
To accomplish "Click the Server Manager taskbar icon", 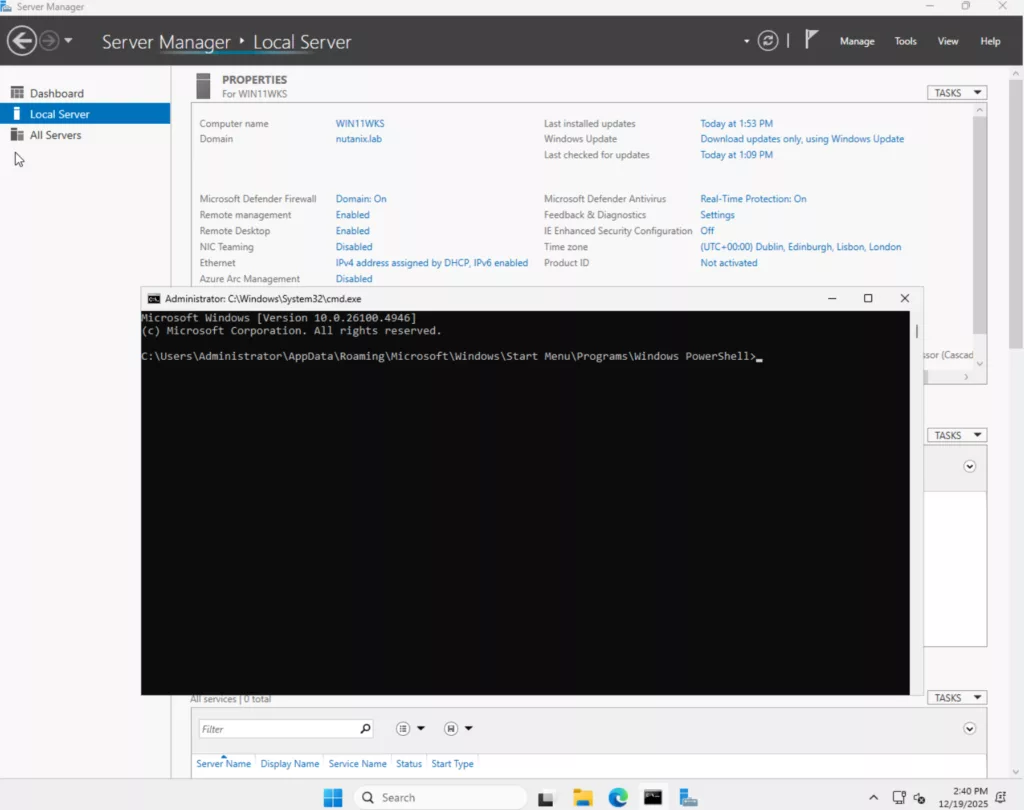I will coord(688,797).
